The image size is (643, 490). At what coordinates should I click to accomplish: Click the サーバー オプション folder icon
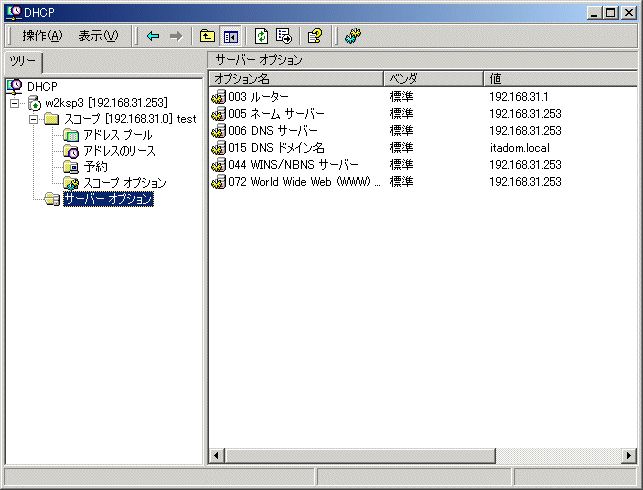[x=52, y=199]
